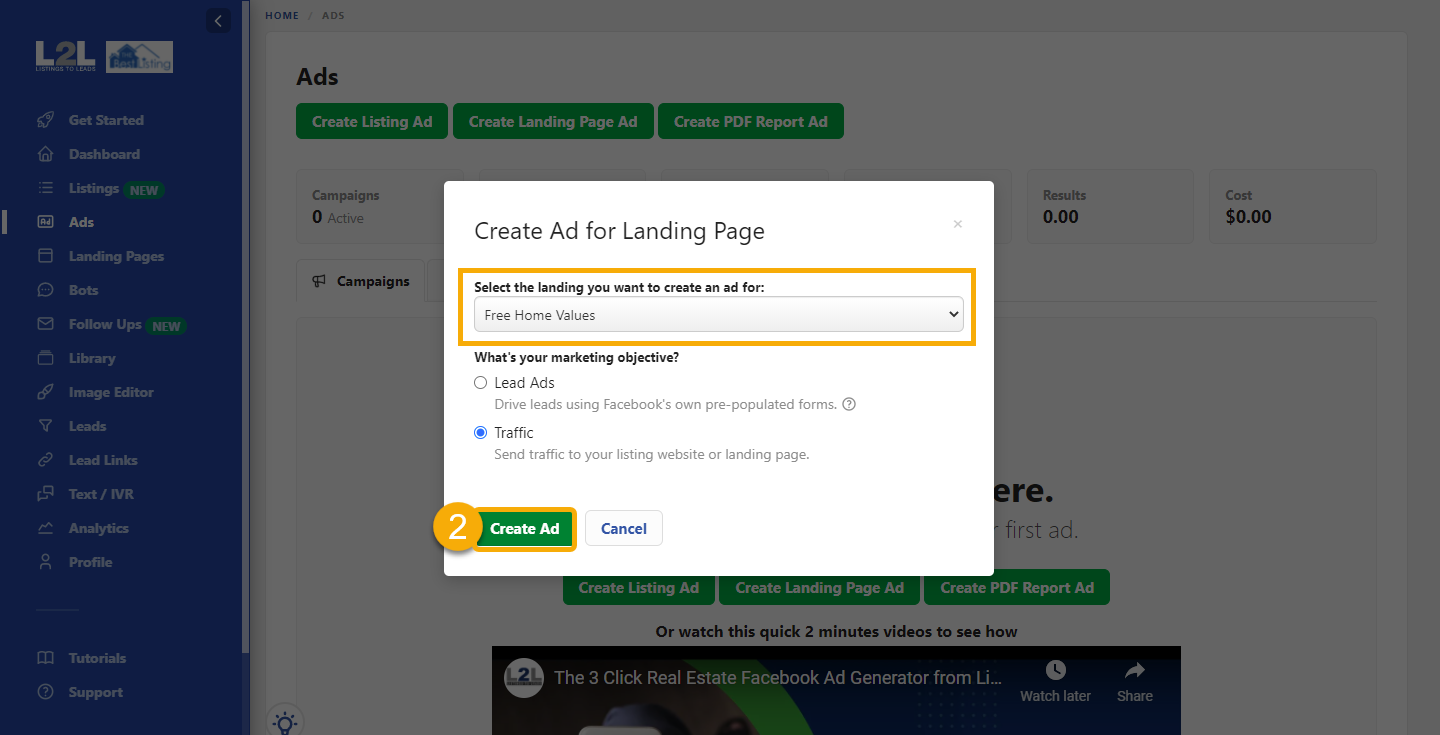
Task: Open the Free Home Values landing dropdown
Action: [718, 314]
